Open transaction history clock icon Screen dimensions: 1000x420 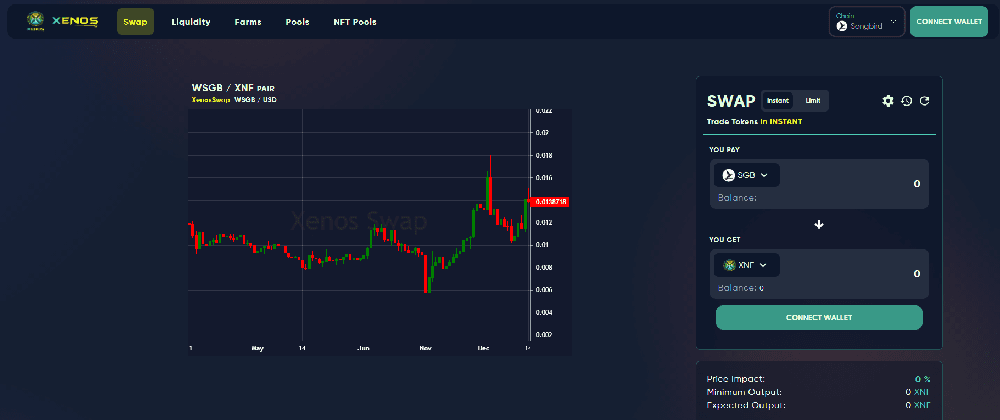tap(906, 101)
